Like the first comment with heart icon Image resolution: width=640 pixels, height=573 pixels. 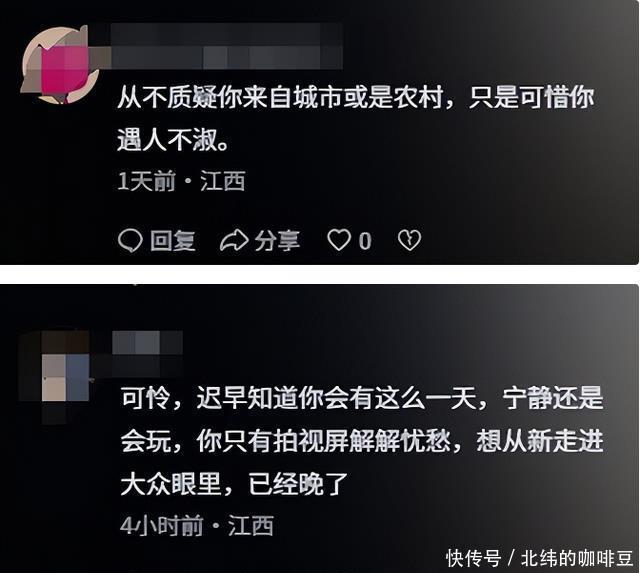pyautogui.click(x=339, y=240)
